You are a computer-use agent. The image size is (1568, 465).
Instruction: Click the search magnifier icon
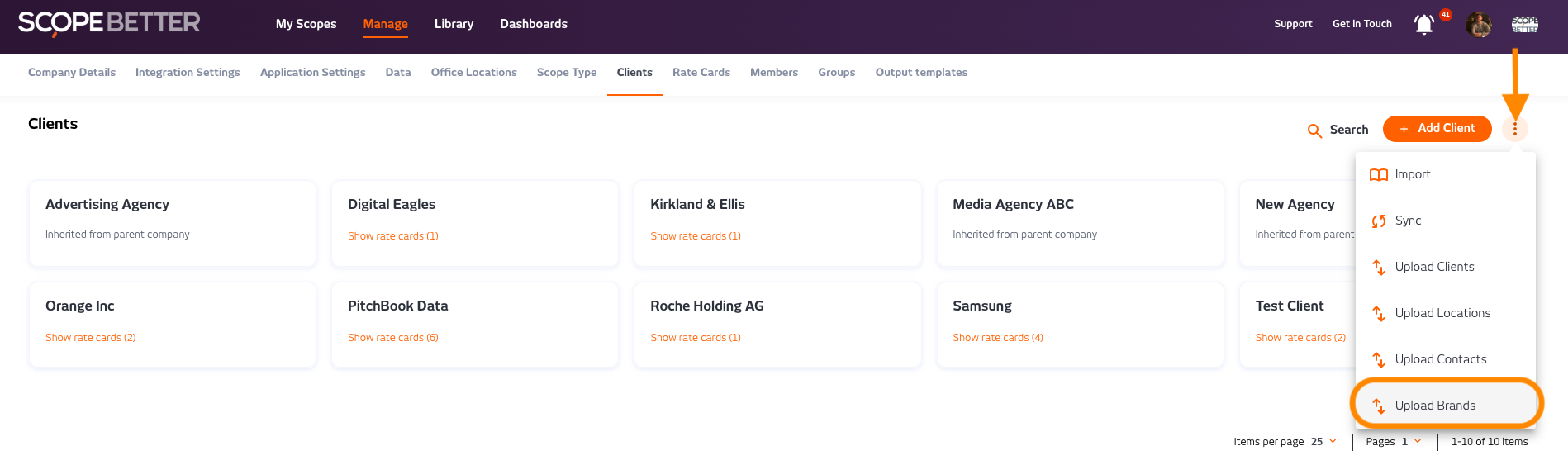pyautogui.click(x=1314, y=130)
